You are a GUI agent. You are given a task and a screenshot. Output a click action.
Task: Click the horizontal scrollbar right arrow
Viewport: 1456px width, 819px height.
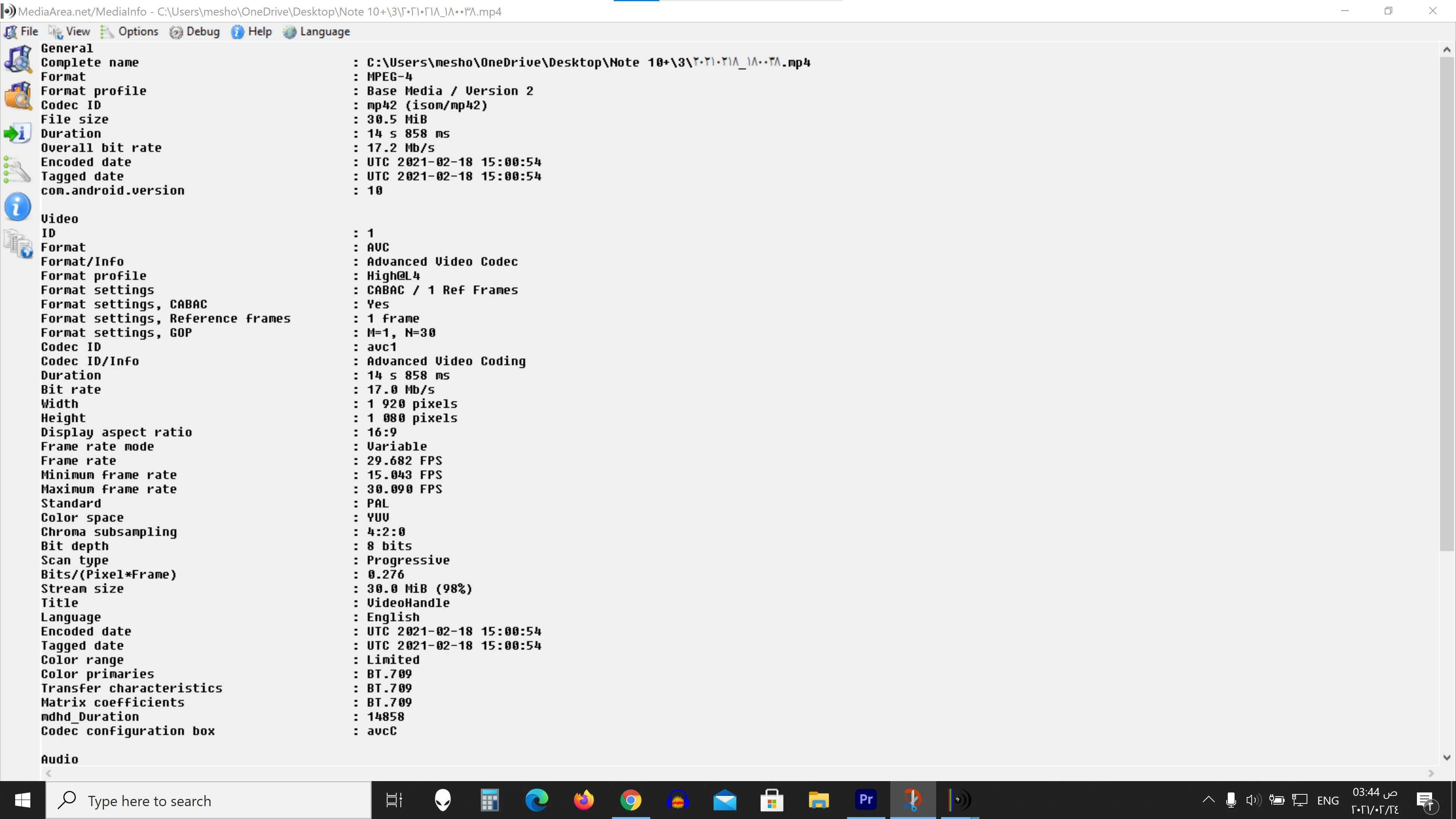(1431, 773)
